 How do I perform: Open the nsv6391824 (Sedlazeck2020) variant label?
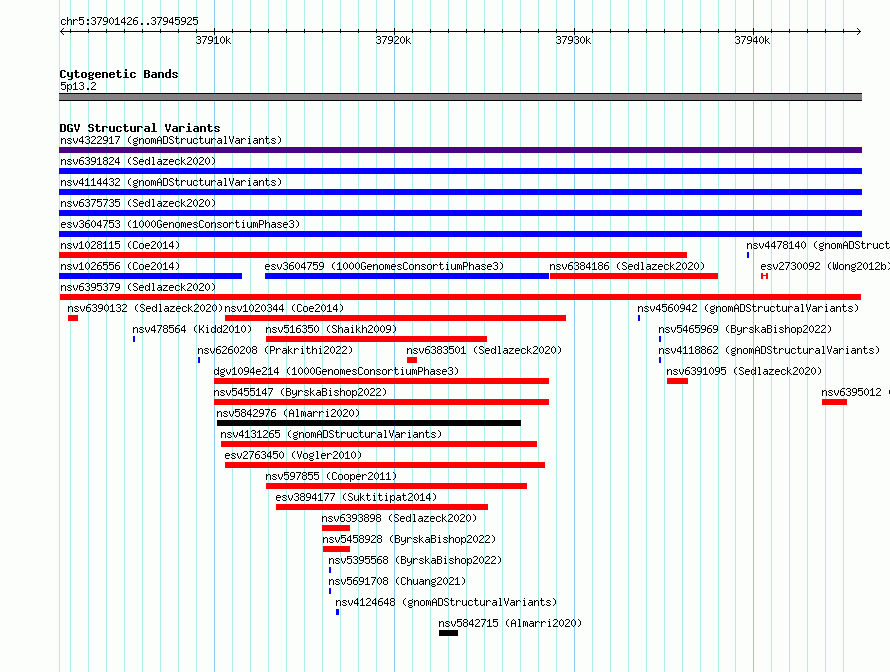coord(138,161)
